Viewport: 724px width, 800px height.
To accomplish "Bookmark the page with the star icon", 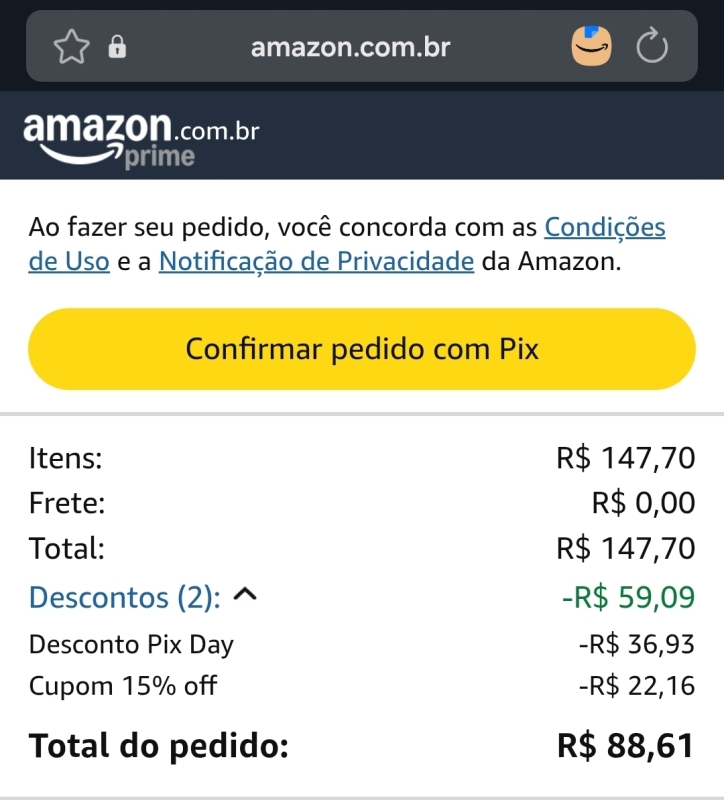I will tap(71, 47).
